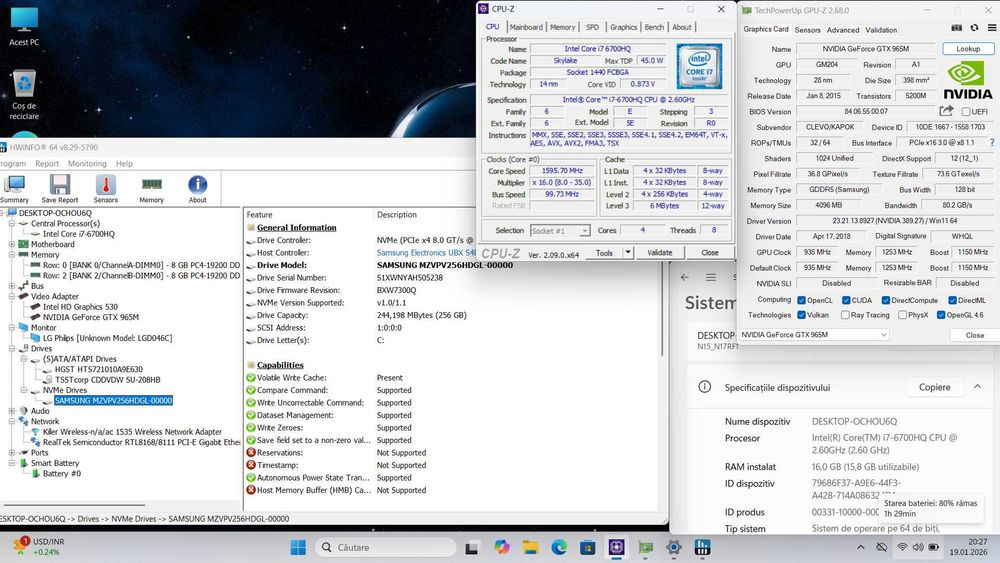Screen dimensions: 1000x563
Task: Open the Windows Start button
Action: [298, 547]
